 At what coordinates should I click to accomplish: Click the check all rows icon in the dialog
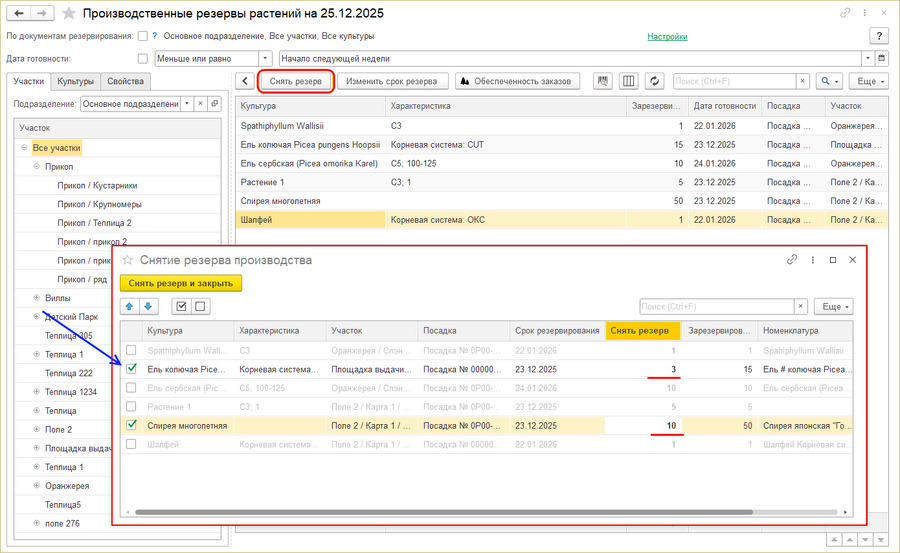click(181, 307)
